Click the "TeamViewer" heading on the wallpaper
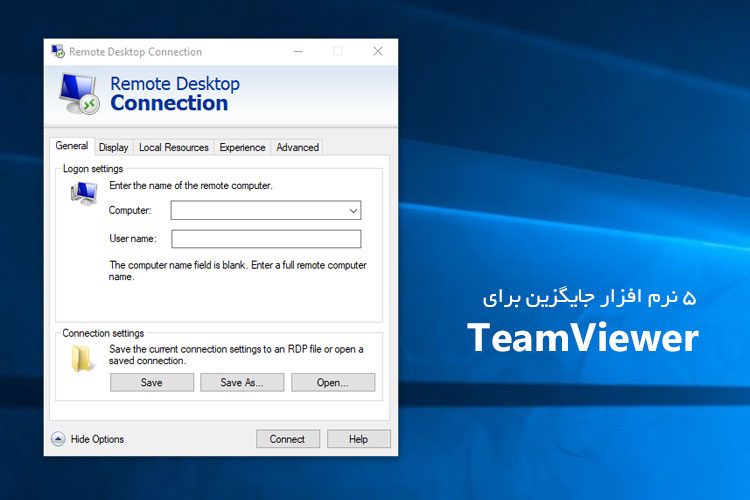The height and width of the screenshot is (500, 750). 583,338
